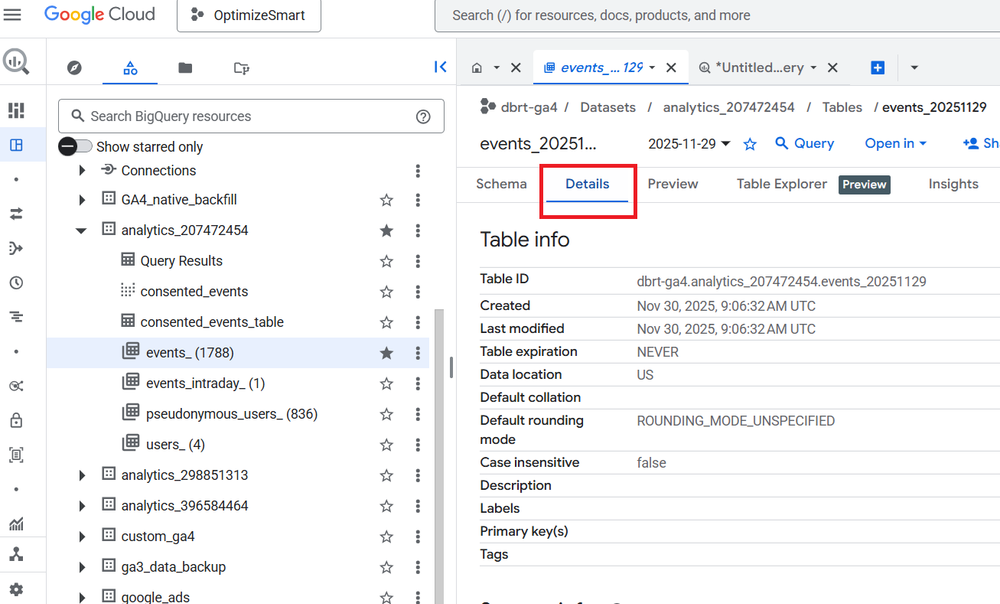Viewport: 1000px width, 604px height.
Task: Expand the analytics_298851313 dataset
Action: [82, 475]
